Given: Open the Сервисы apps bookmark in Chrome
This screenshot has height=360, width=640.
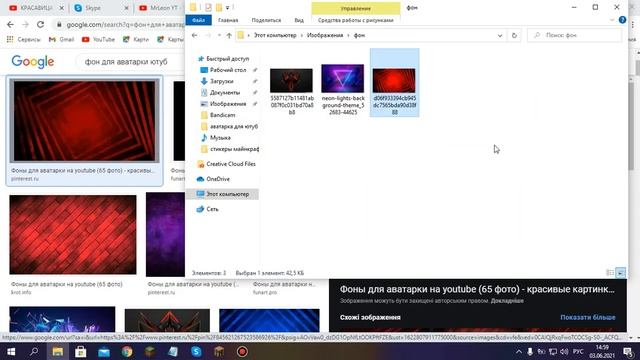Looking at the screenshot, I should 24,40.
